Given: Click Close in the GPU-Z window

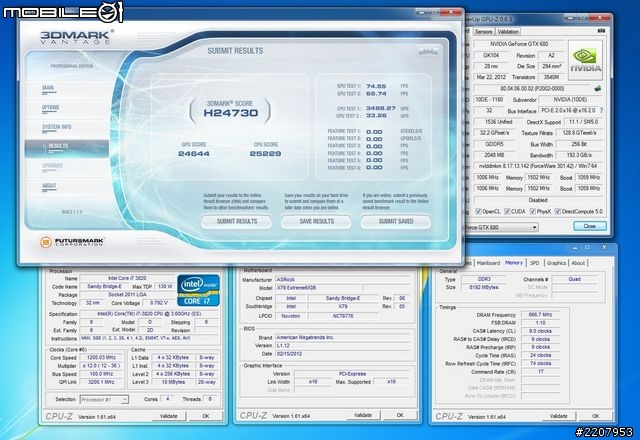Looking at the screenshot, I should [589, 226].
